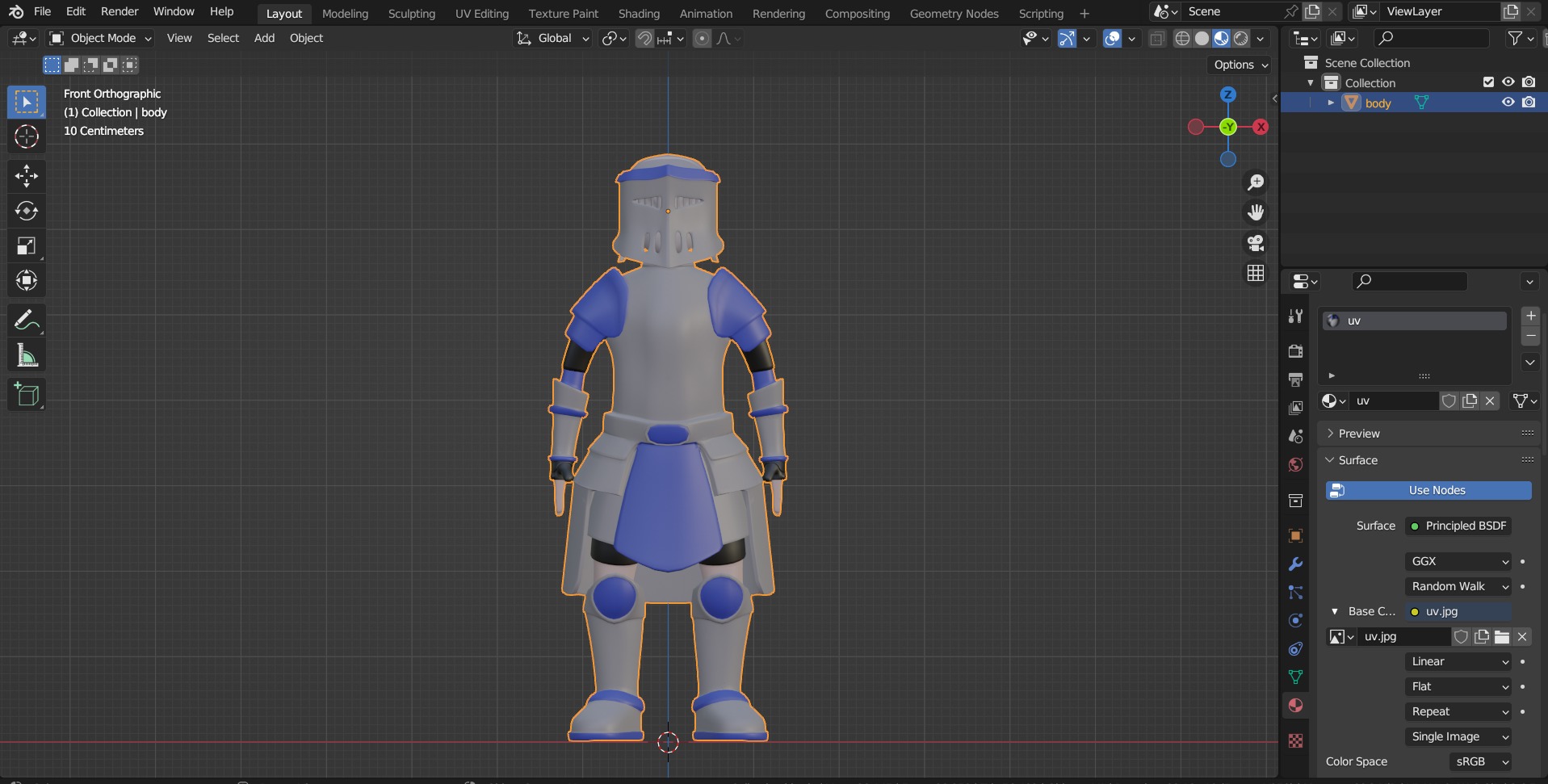Pick the Rotate tool
This screenshot has height=784, width=1548.
coord(27,211)
